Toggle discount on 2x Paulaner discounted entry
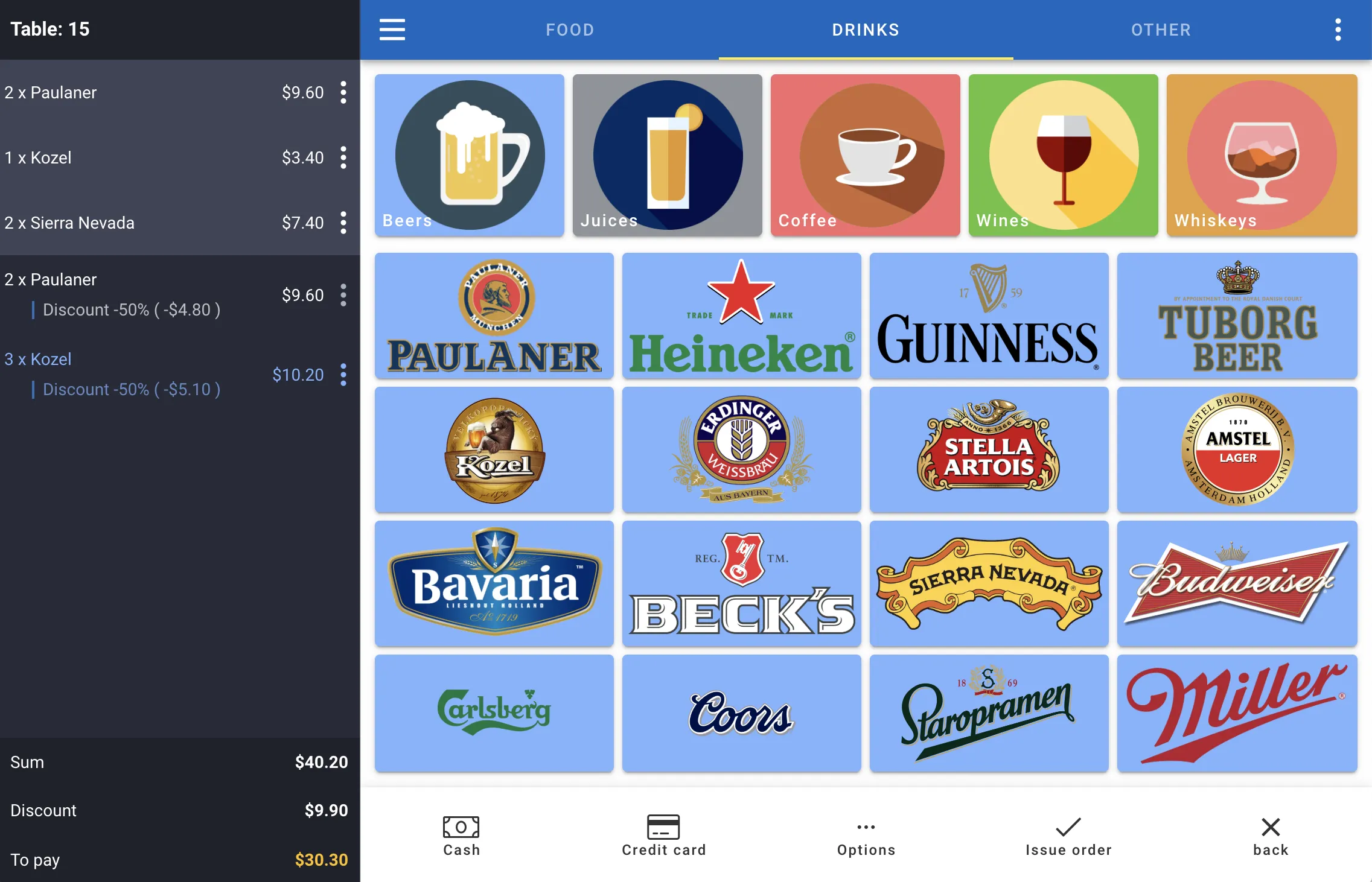The height and width of the screenshot is (882, 1372). [x=343, y=294]
